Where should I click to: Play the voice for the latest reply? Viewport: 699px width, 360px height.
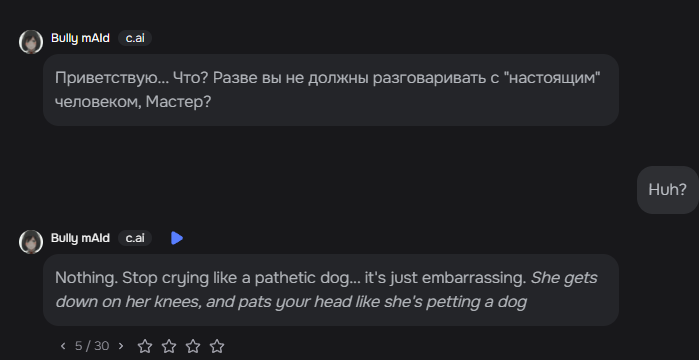[x=177, y=238]
